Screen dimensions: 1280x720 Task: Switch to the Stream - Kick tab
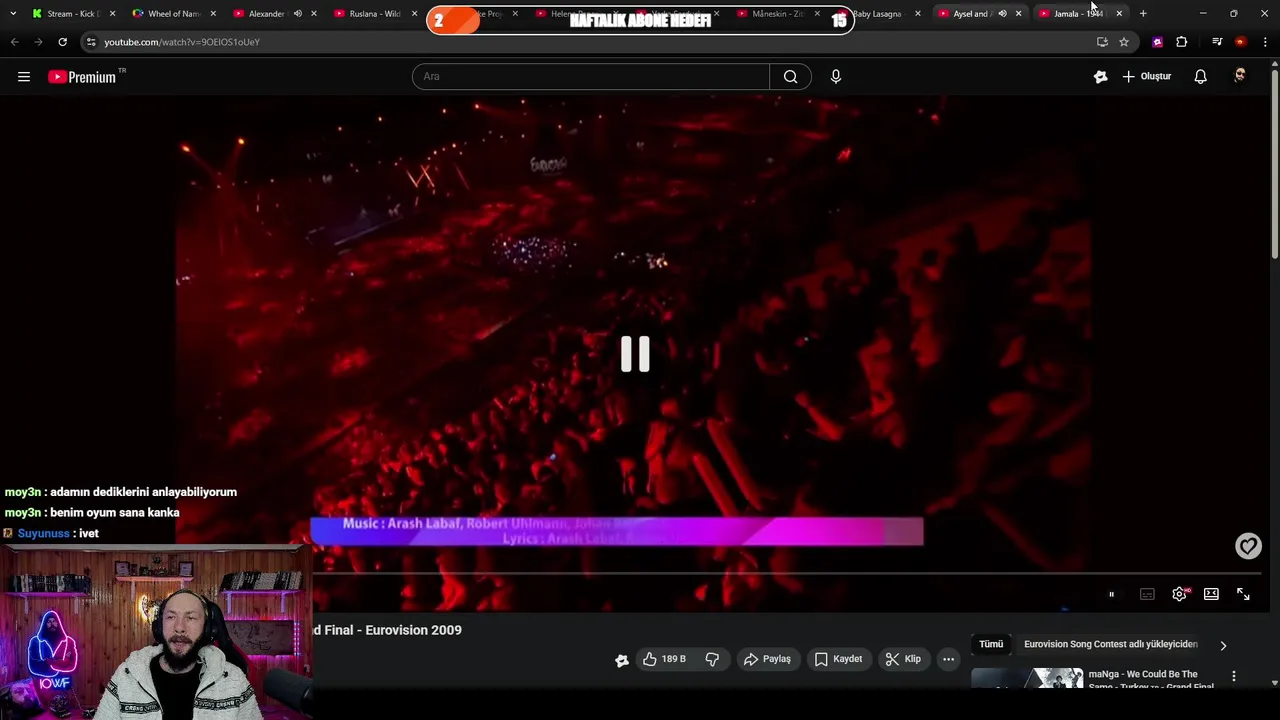click(x=73, y=13)
